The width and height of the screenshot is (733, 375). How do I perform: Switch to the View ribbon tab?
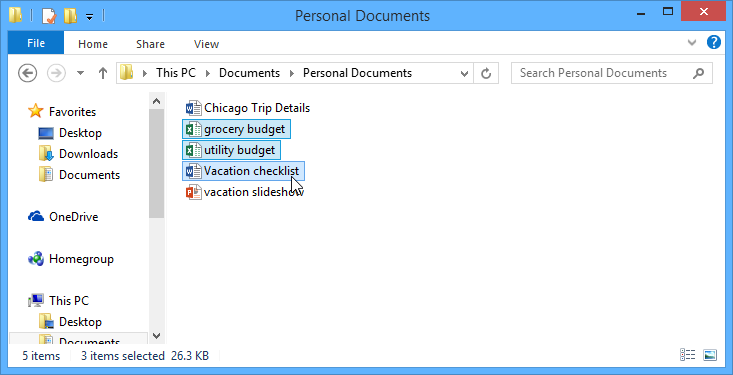click(206, 44)
